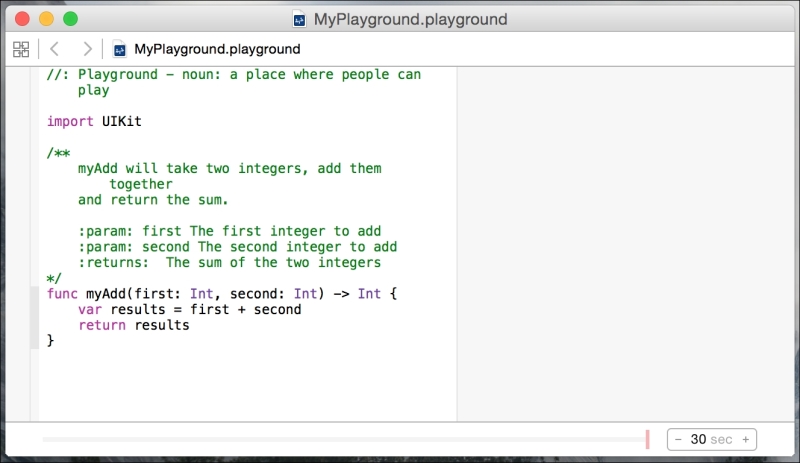The height and width of the screenshot is (463, 800).
Task: Minimize the playground window
Action: pyautogui.click(x=46, y=19)
